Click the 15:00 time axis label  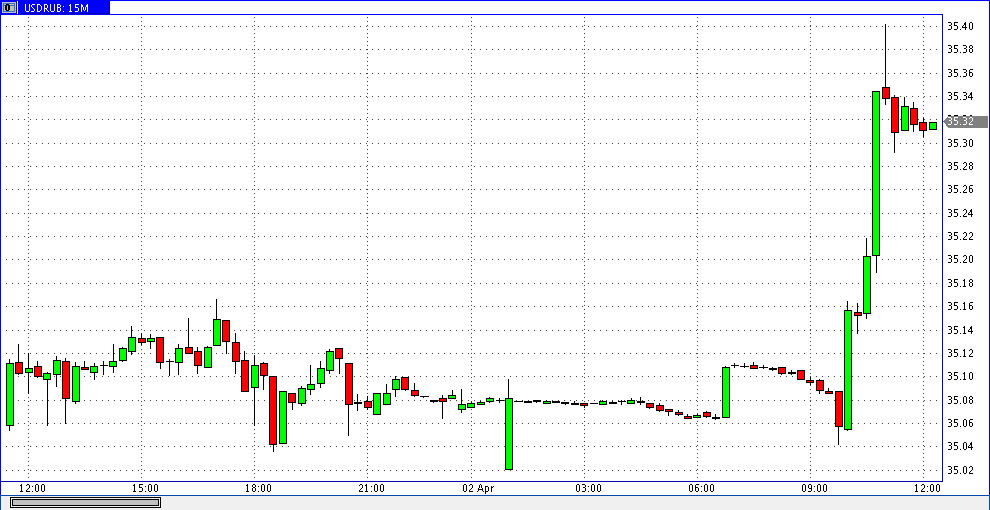coord(145,488)
